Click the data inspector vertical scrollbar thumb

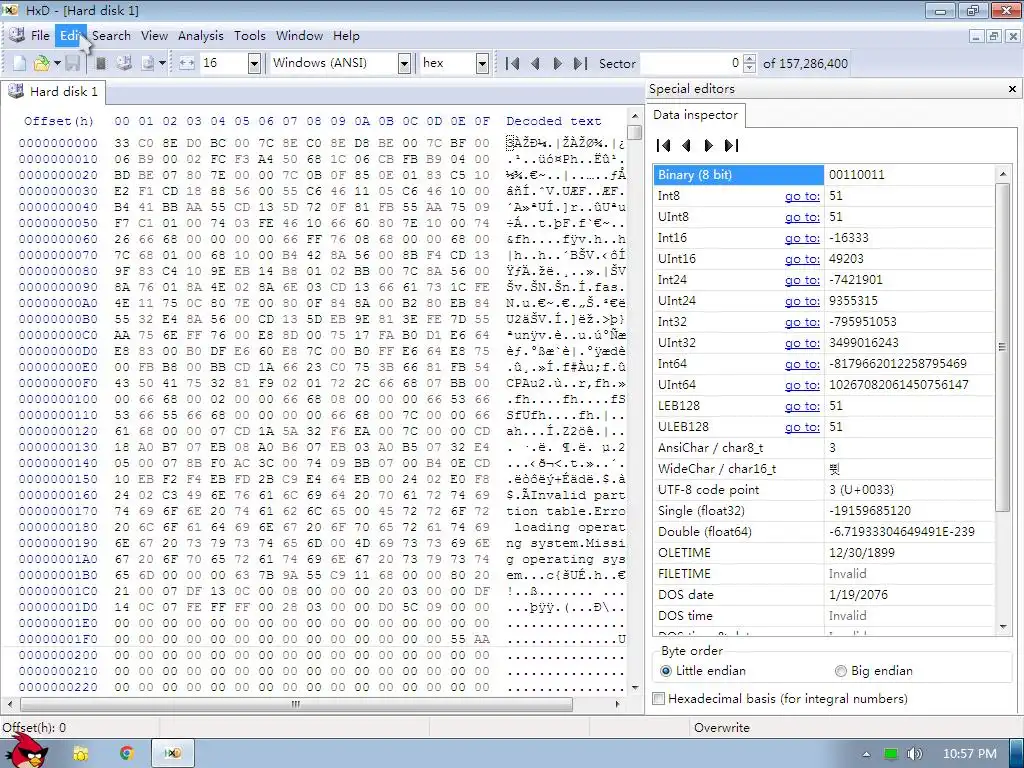[x=1002, y=347]
